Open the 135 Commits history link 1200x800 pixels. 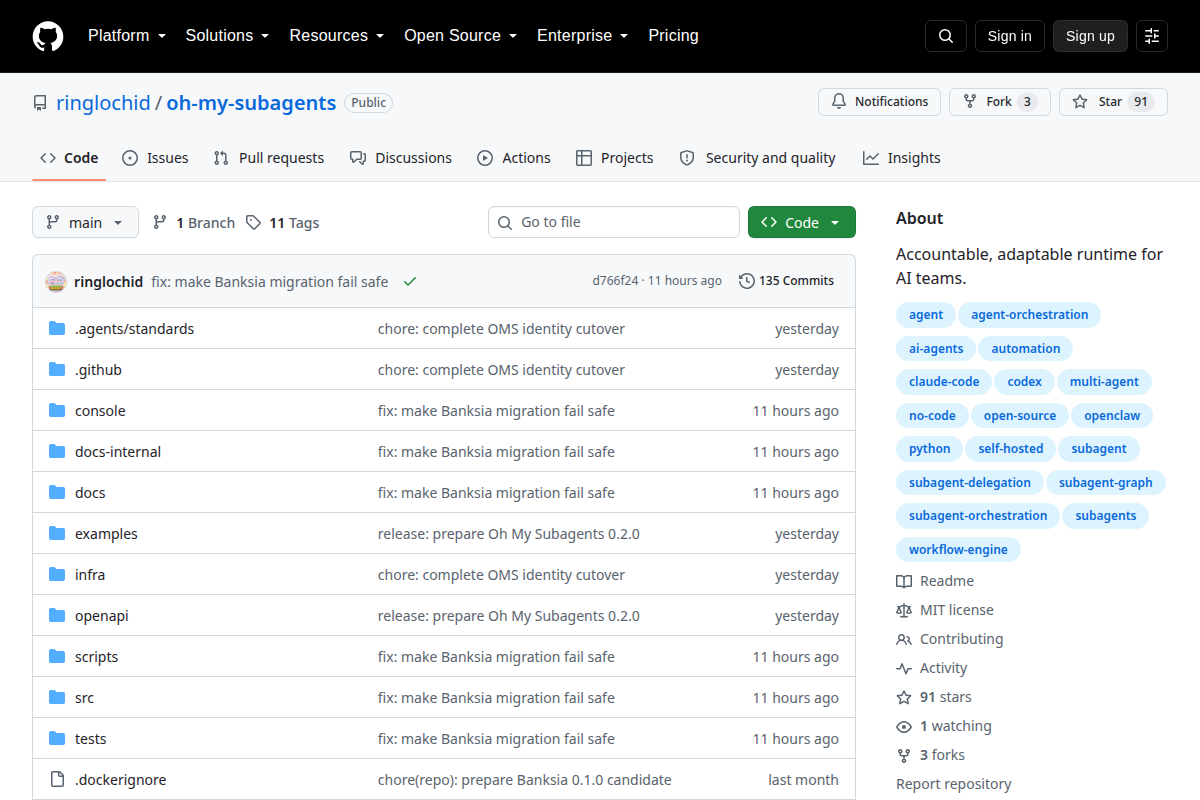point(786,281)
